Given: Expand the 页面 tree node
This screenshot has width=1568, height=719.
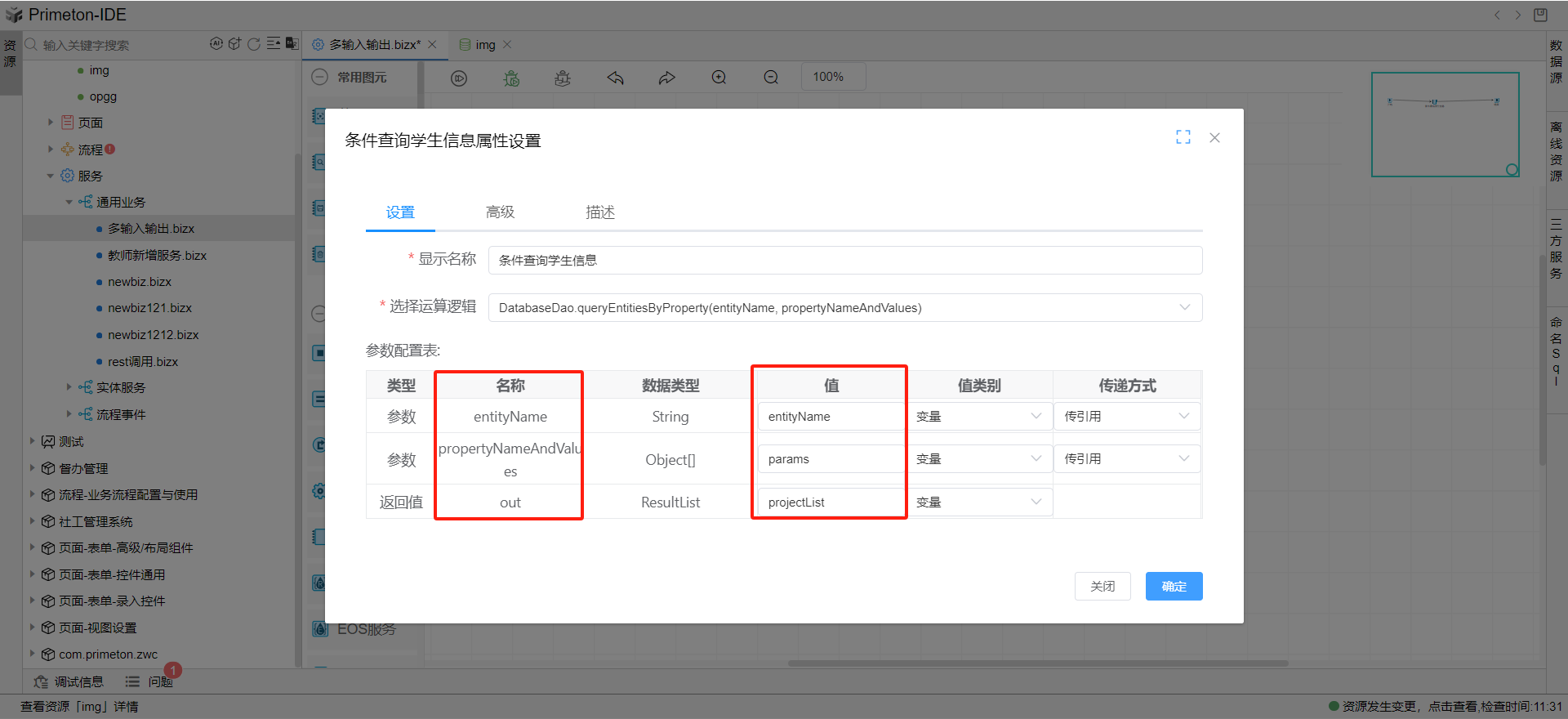Looking at the screenshot, I should (x=51, y=123).
